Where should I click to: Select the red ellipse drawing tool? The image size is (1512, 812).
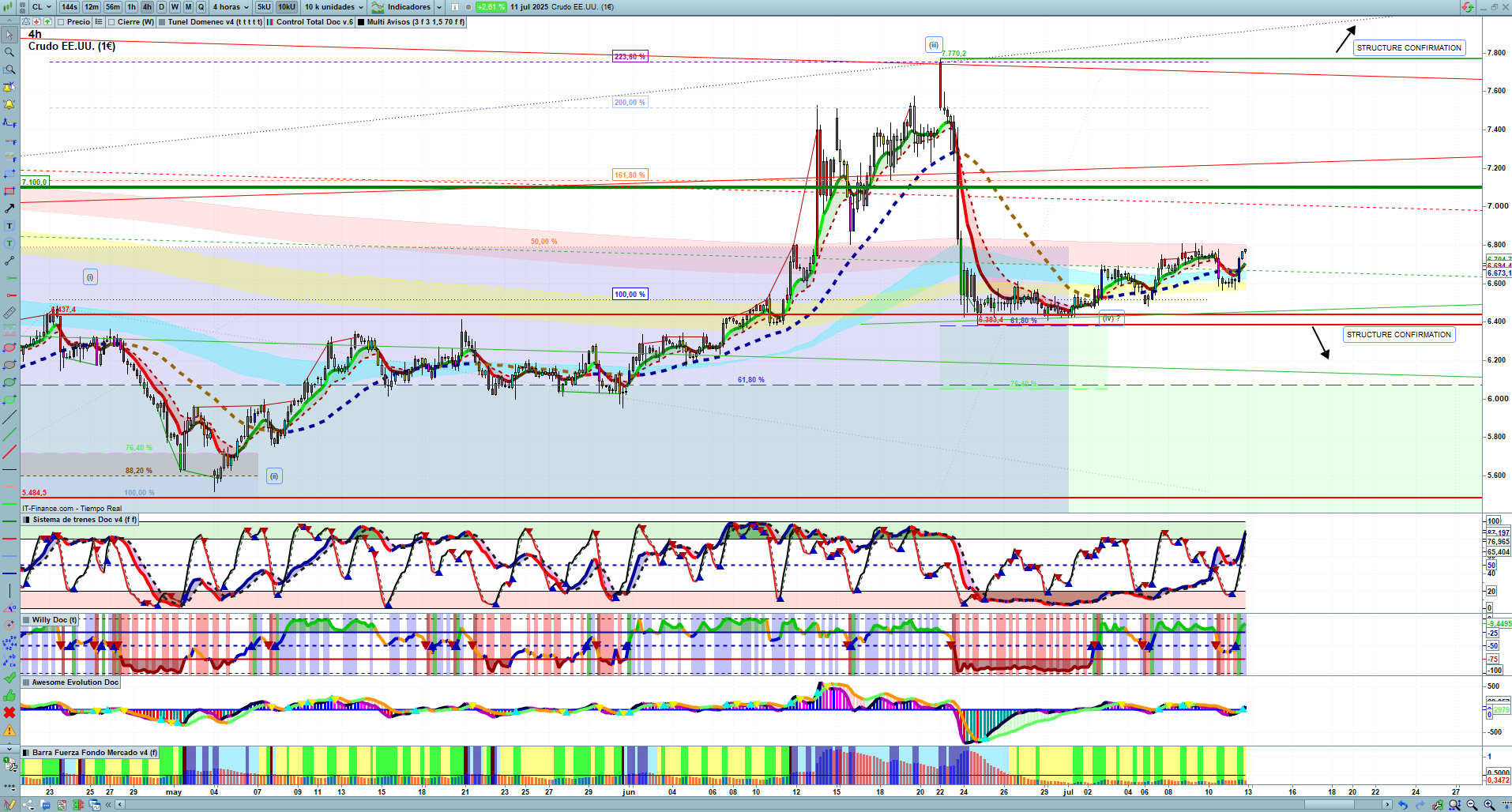coord(9,348)
